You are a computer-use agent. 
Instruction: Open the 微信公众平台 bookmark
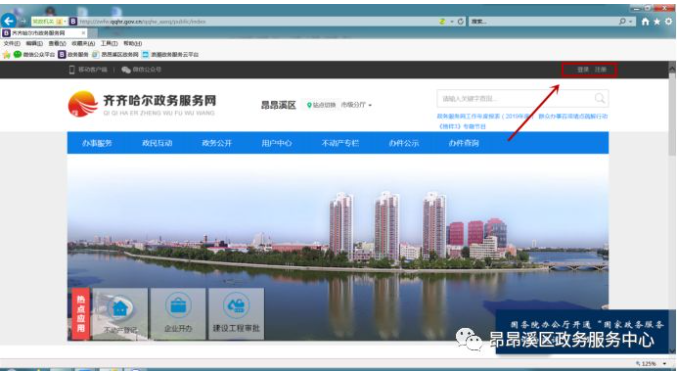34,55
